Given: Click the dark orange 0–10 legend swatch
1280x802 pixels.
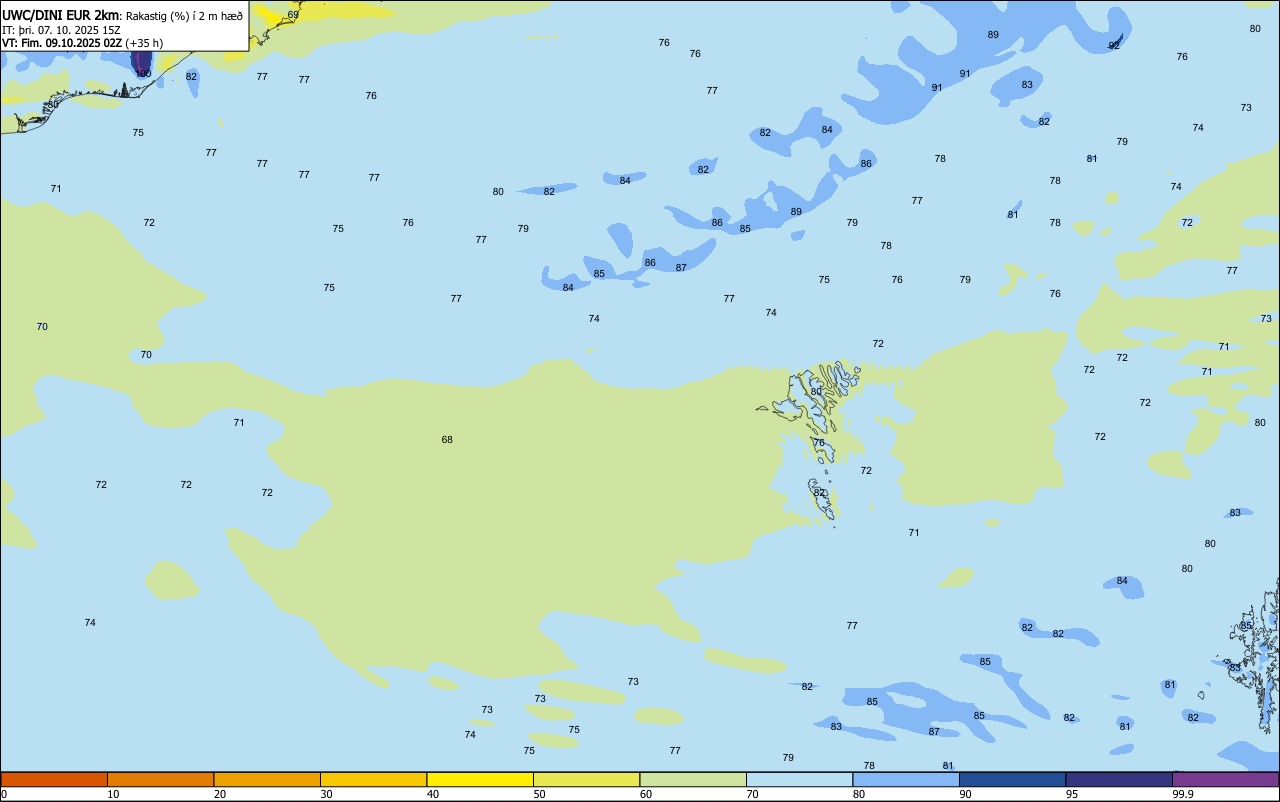Looking at the screenshot, I should pos(54,779).
